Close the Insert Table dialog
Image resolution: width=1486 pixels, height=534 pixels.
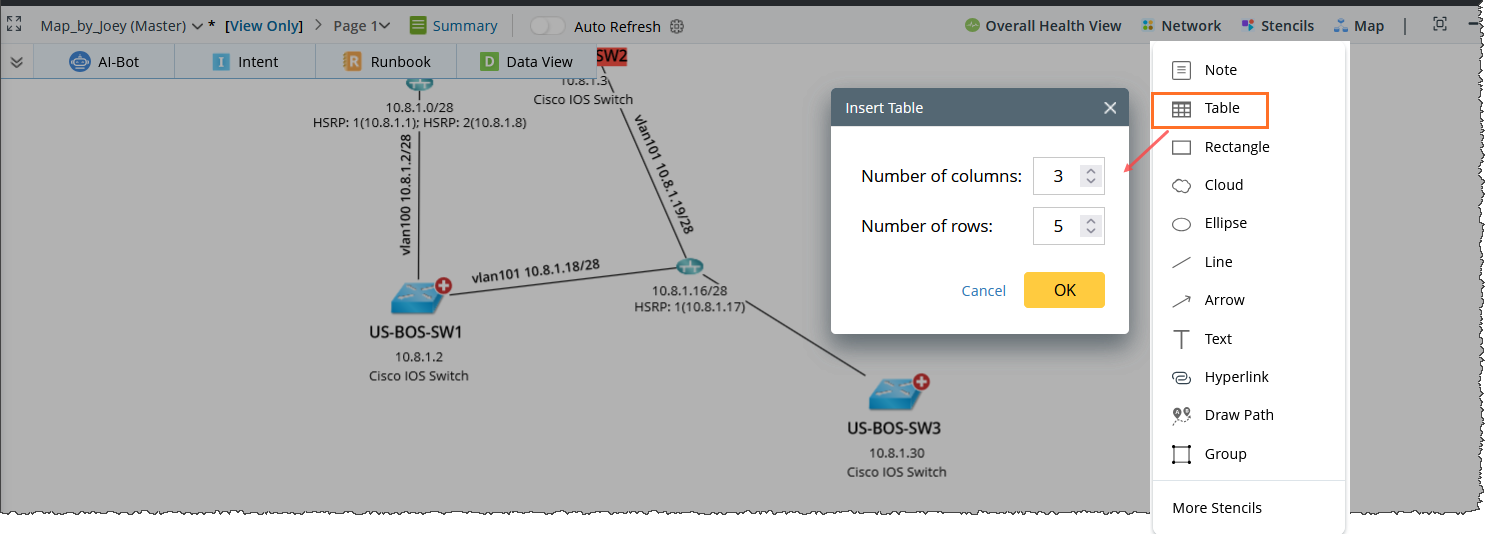pos(1110,108)
